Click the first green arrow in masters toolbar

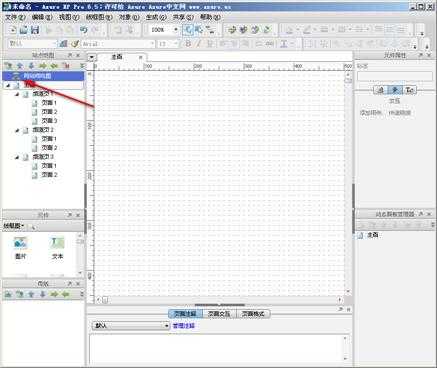pyautogui.click(x=54, y=294)
